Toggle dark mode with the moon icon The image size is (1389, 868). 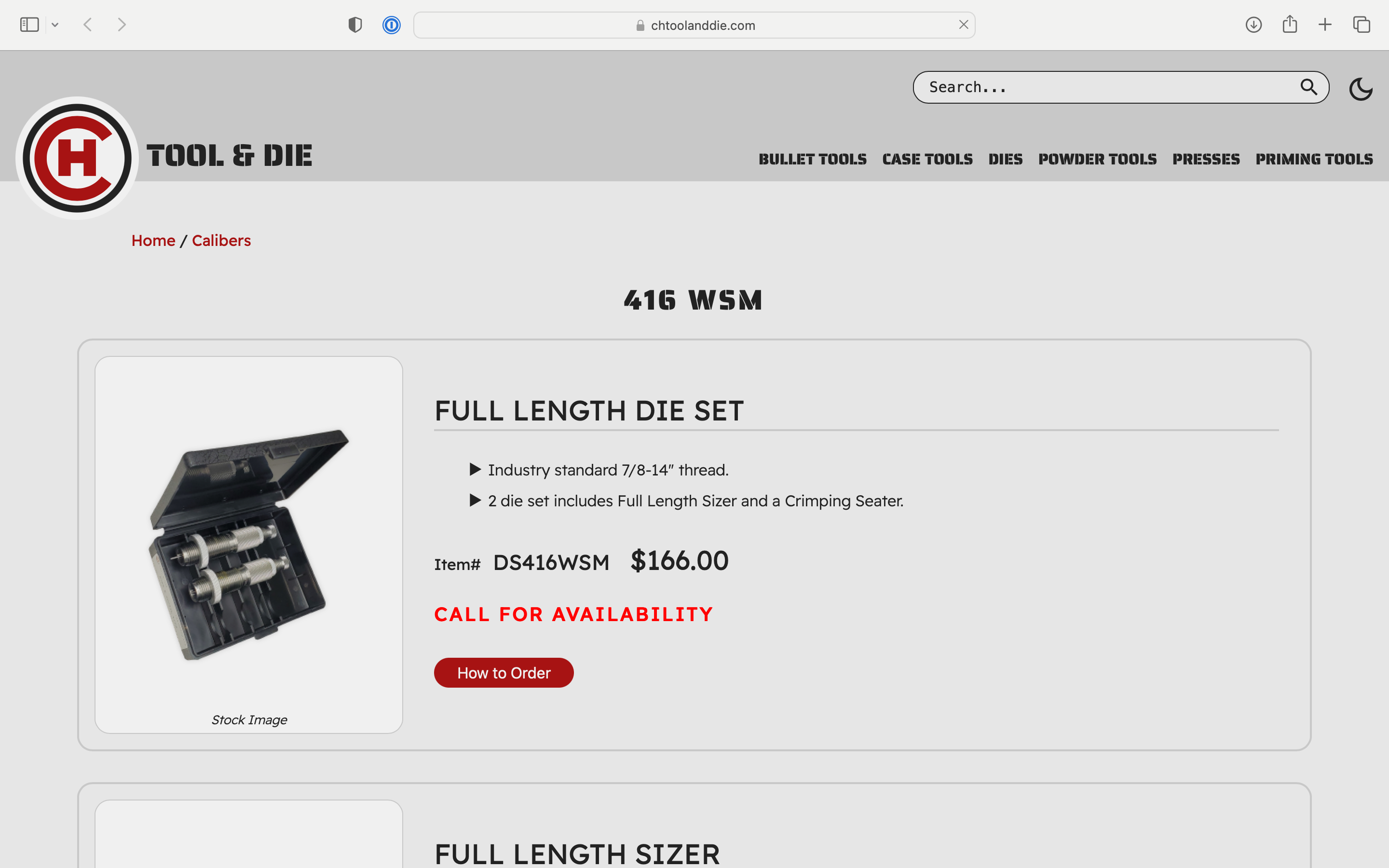(x=1360, y=89)
